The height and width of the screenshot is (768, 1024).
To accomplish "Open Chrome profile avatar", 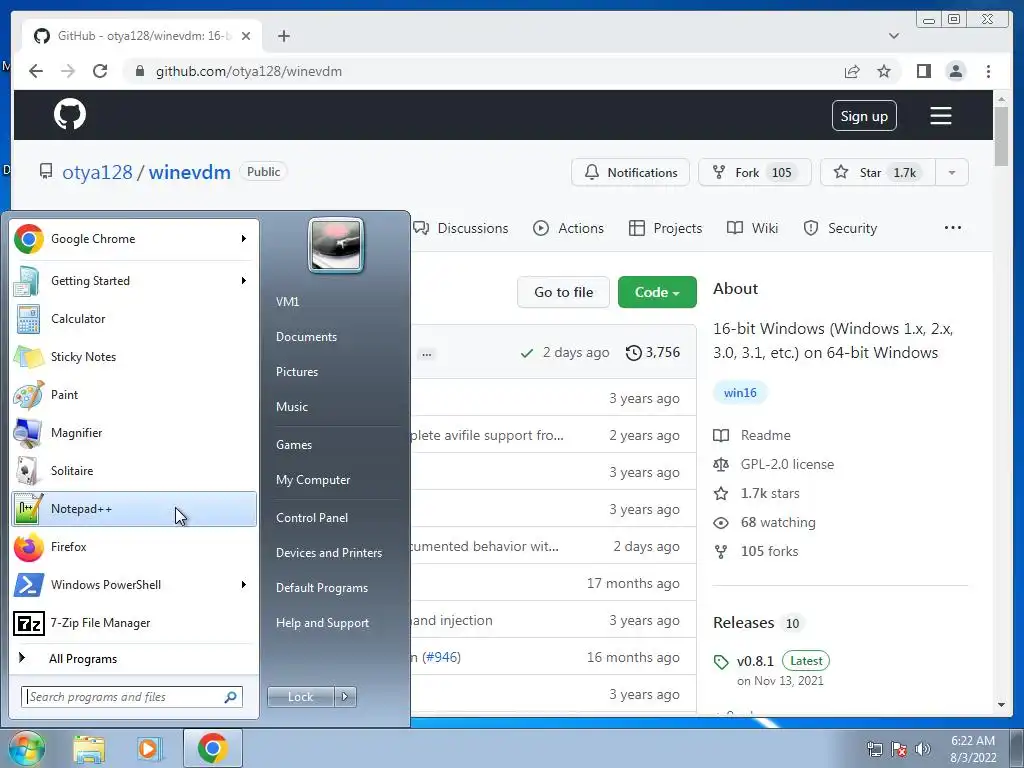I will click(955, 71).
